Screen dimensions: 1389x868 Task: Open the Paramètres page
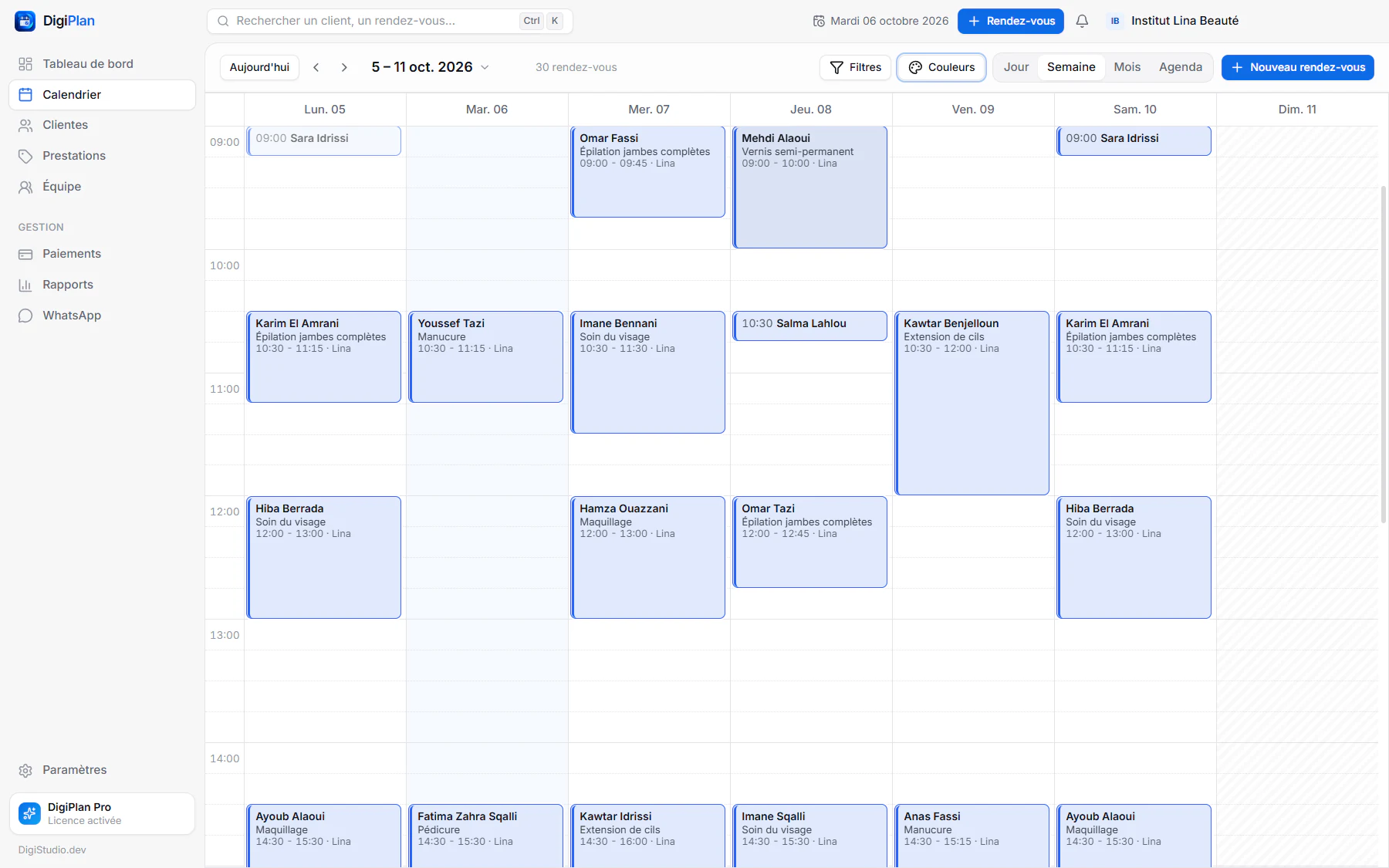pyautogui.click(x=102, y=770)
